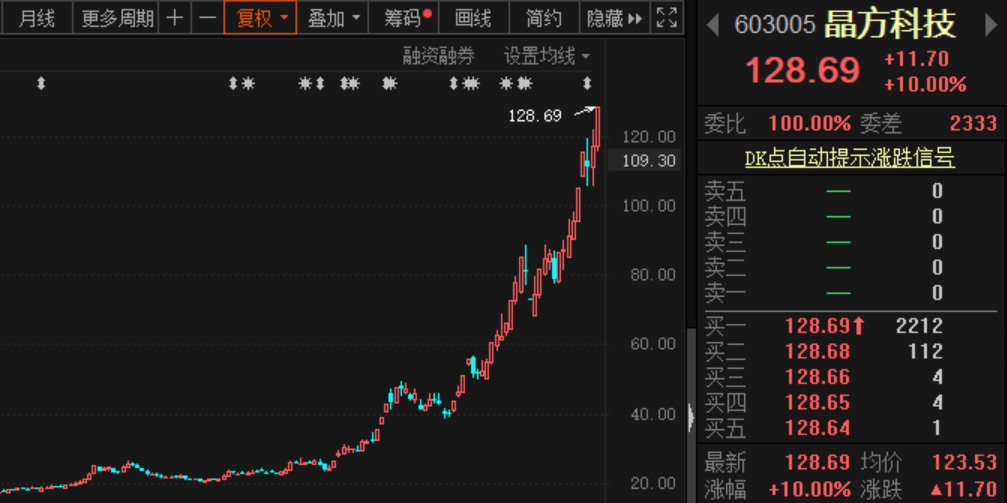
Task: Open the 更多周期 more periods menu
Action: coord(117,18)
